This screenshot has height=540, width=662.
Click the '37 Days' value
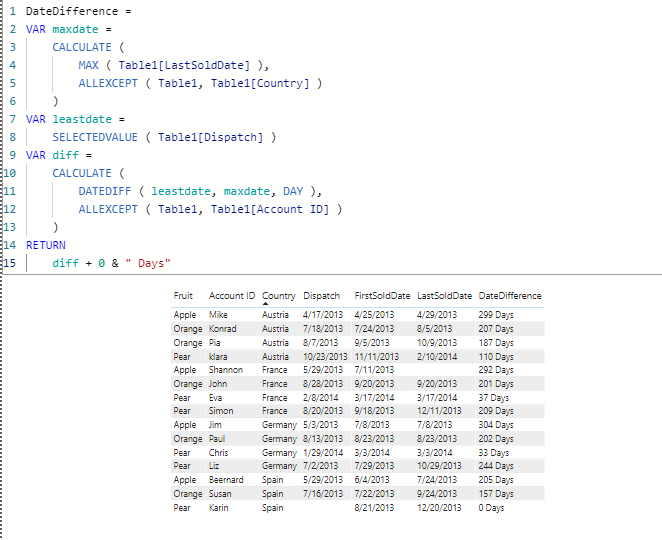point(494,398)
